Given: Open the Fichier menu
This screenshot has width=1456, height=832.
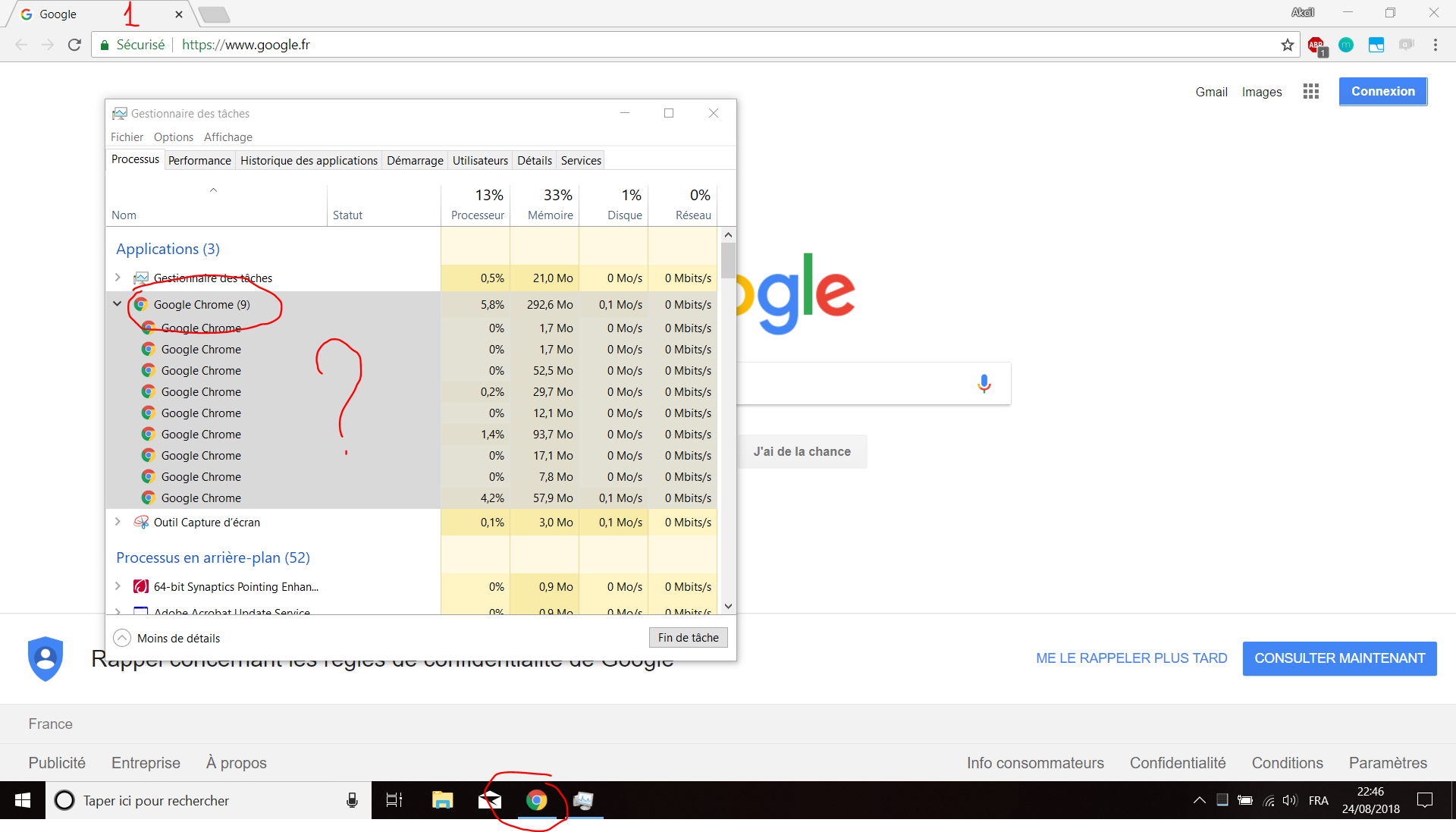Looking at the screenshot, I should coord(127,137).
